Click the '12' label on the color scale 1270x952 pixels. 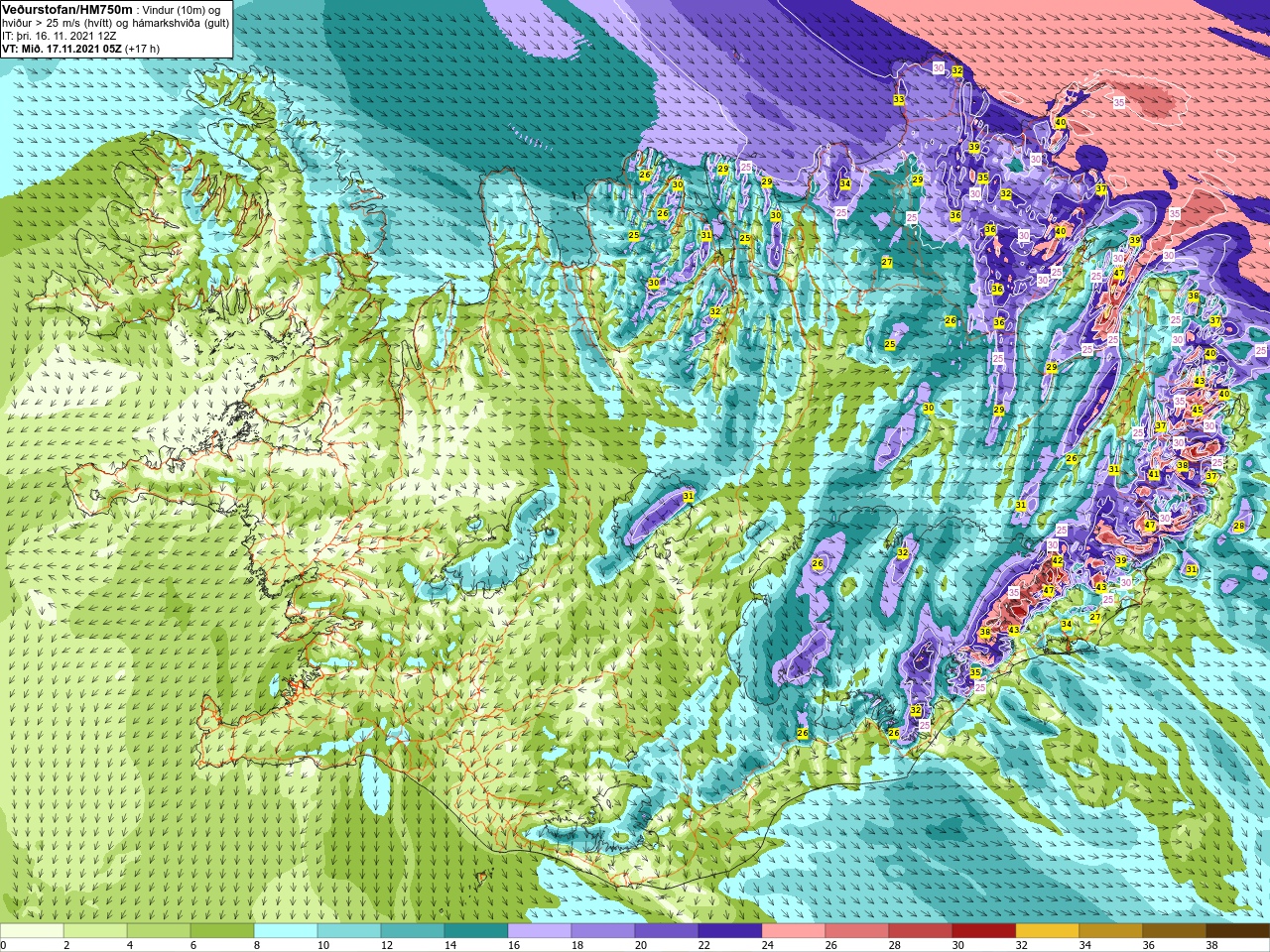click(387, 945)
